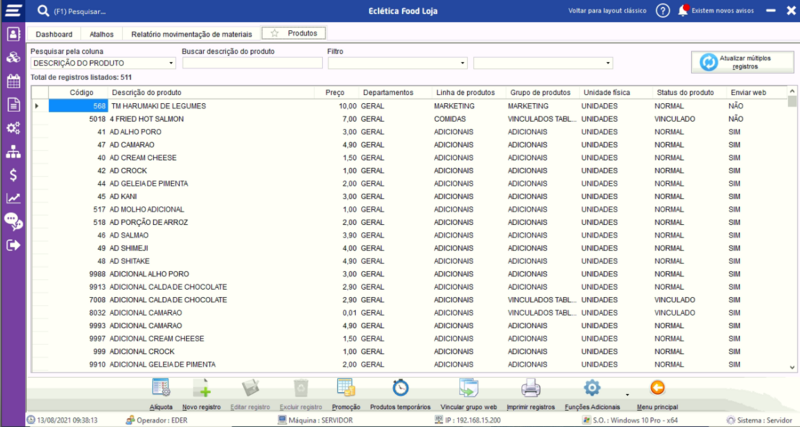Open the help question mark icon

[663, 11]
